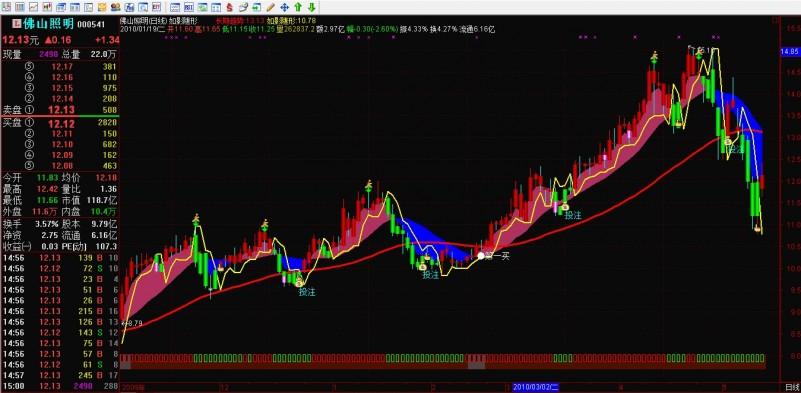
Task: Click the sell level ② price 12.14
Action: click(x=62, y=99)
